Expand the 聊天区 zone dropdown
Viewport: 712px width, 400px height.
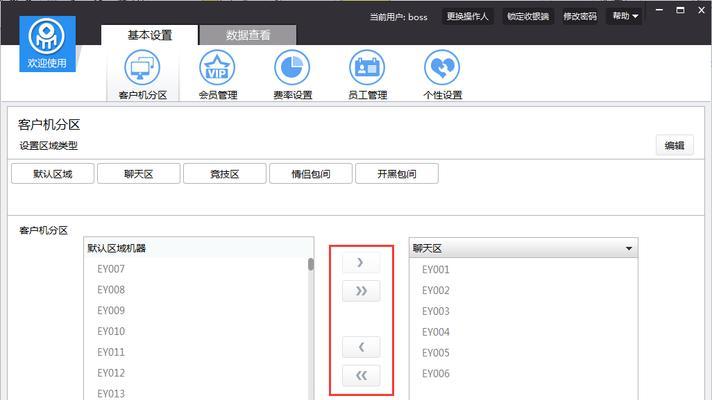[x=524, y=248]
